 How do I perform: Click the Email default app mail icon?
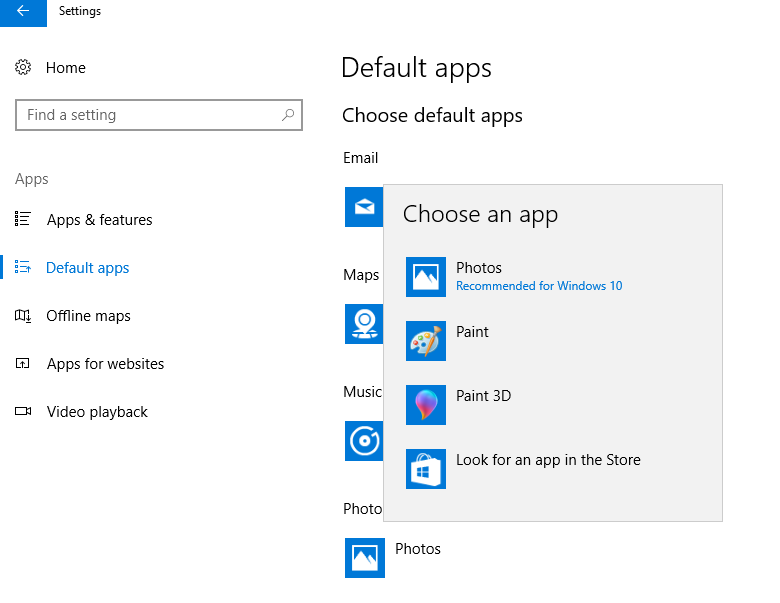363,207
